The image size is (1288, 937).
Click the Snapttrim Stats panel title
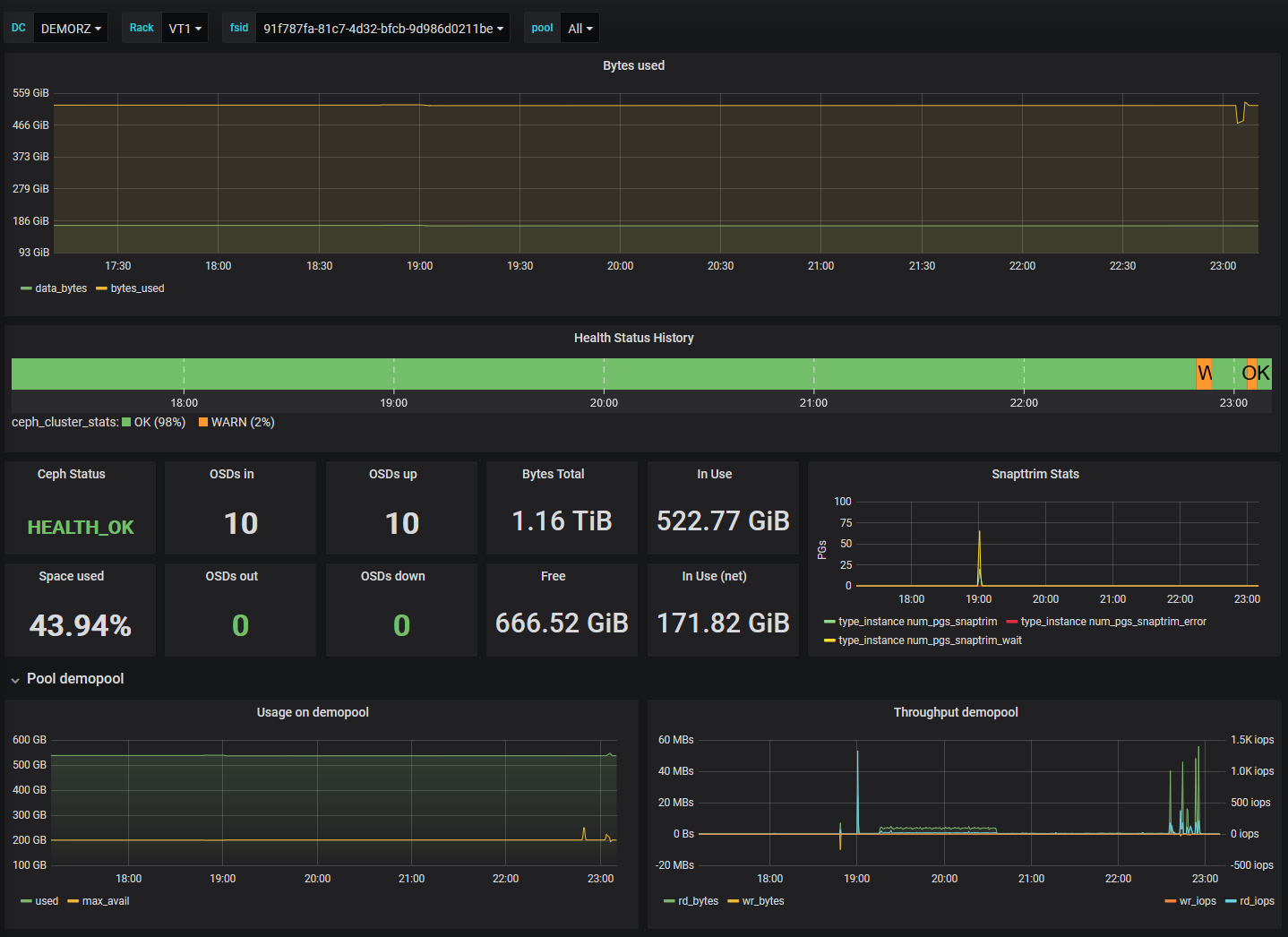pos(1035,474)
